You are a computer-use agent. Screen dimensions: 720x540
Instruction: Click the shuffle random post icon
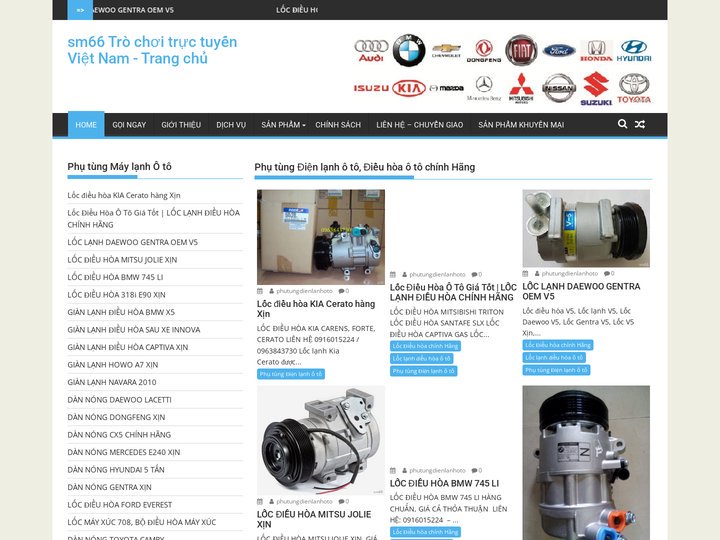pyautogui.click(x=640, y=124)
